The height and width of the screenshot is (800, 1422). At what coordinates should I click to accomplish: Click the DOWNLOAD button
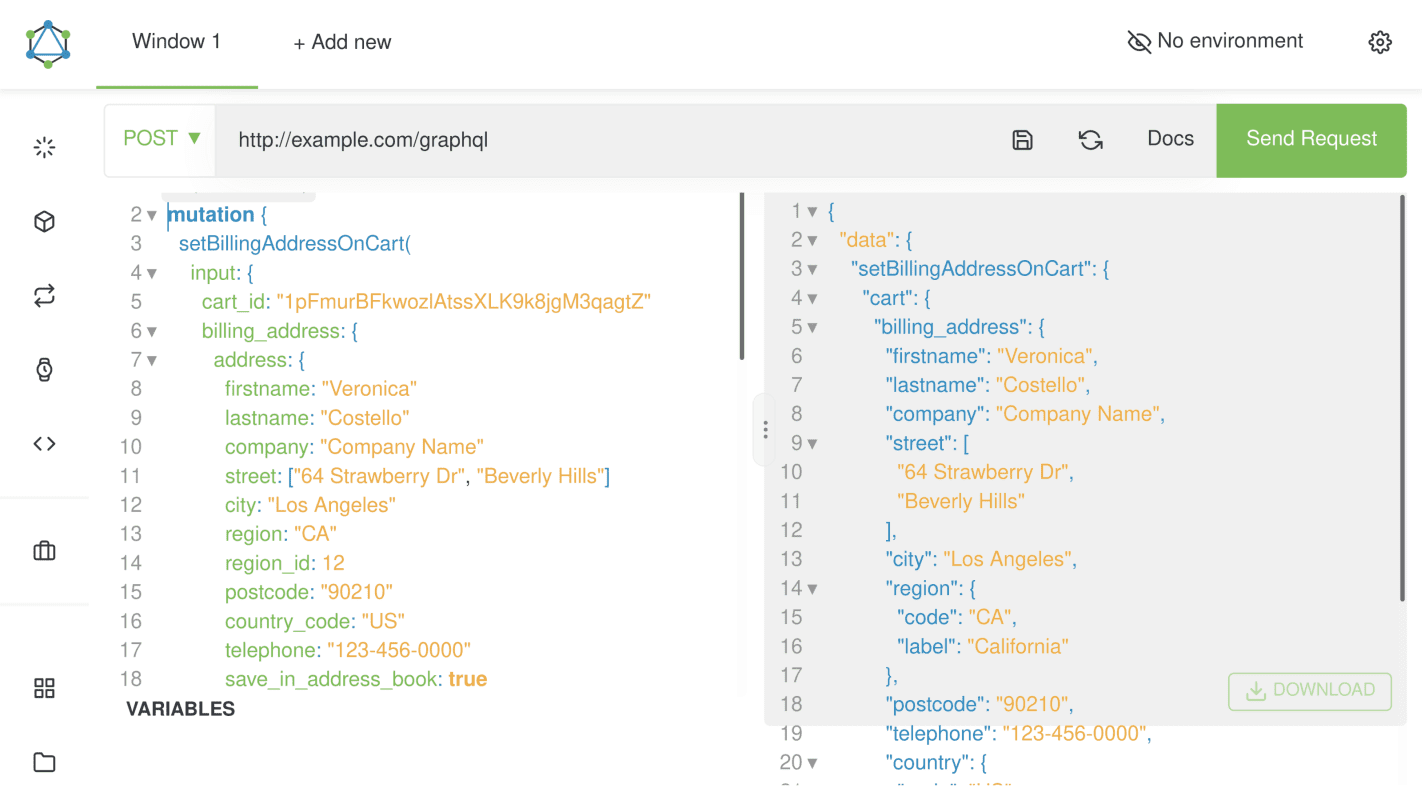tap(1310, 690)
